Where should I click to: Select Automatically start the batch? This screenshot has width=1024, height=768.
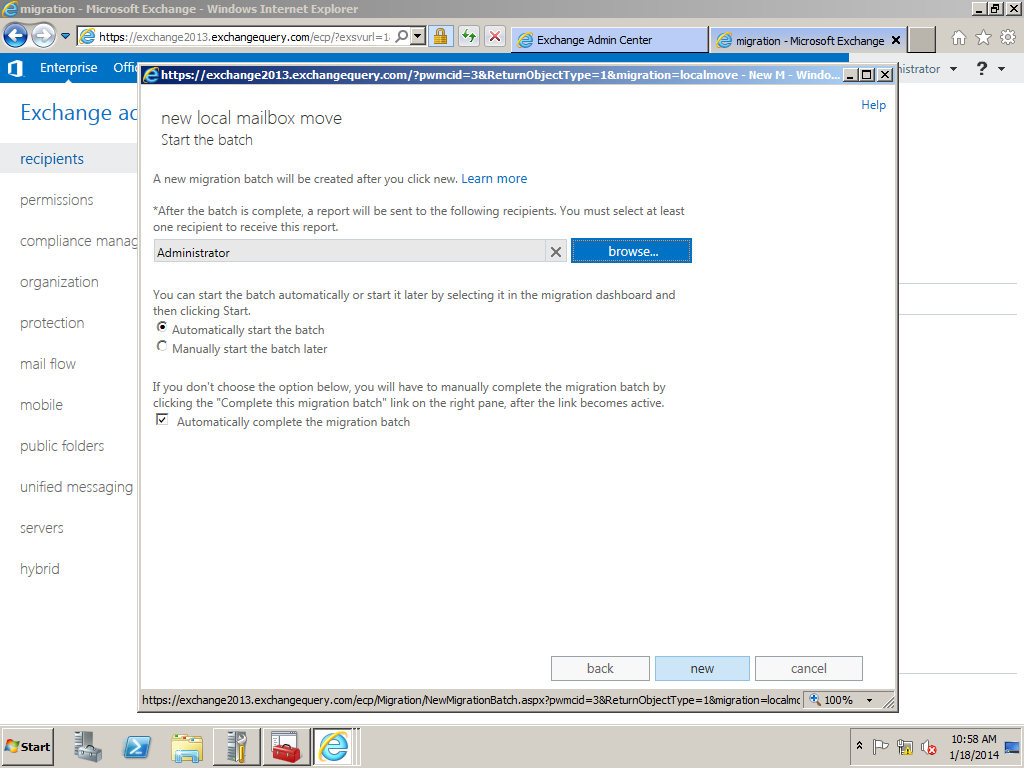pos(162,327)
